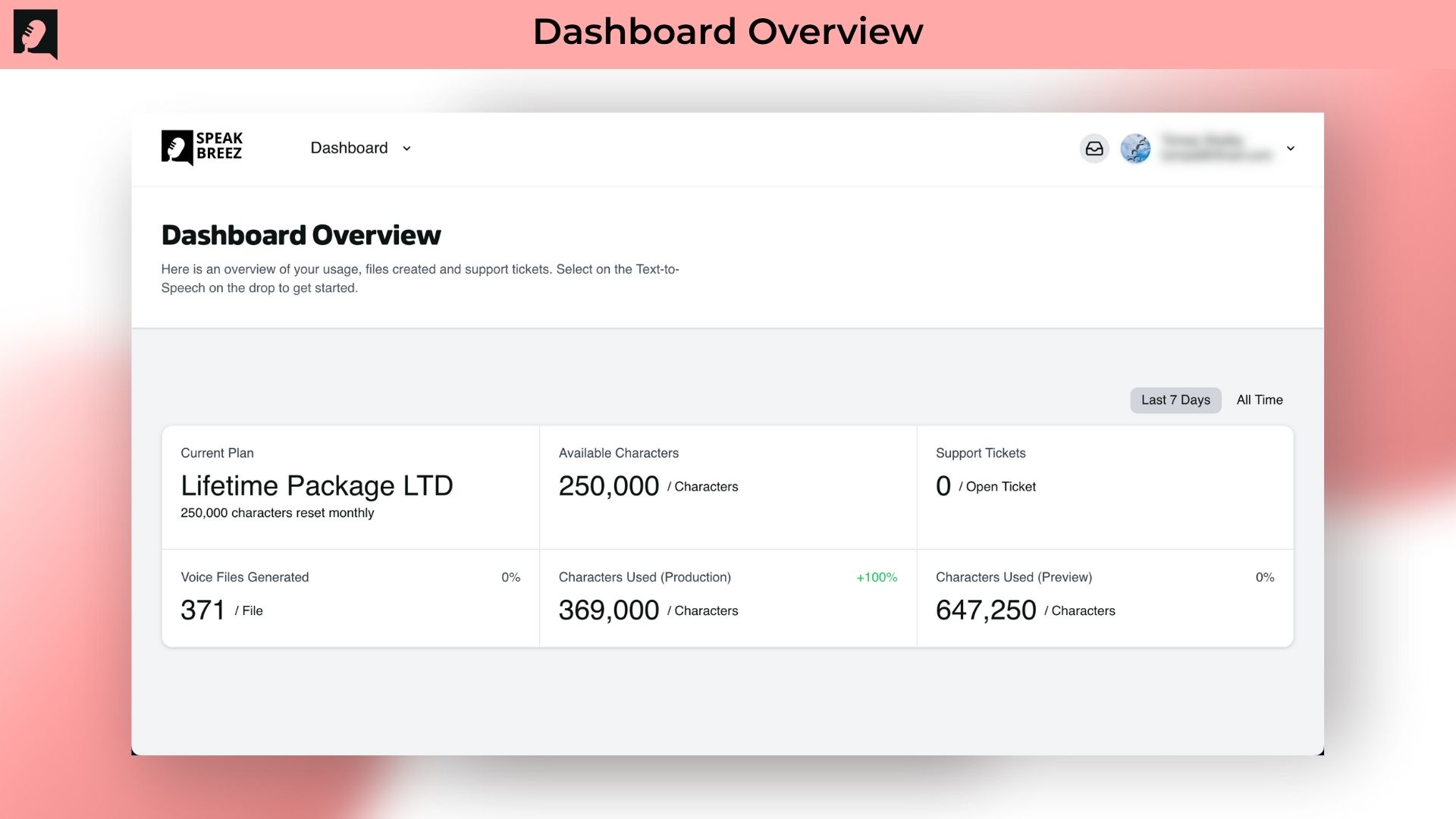Click the Lifetime Package LTD plan card
Screen dimensions: 1456x819
coord(316,485)
